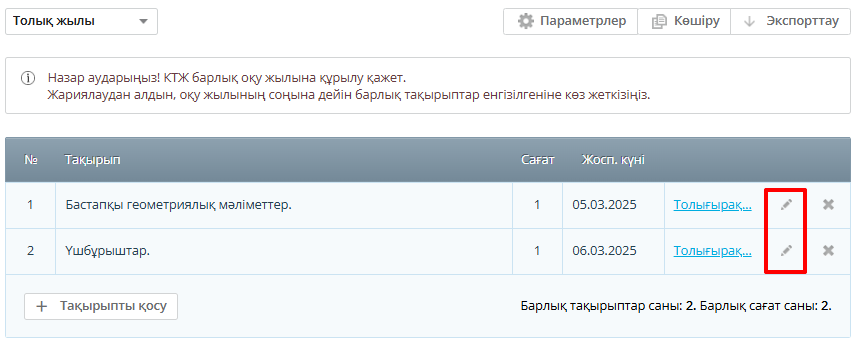Click the copy icon in Көшіру
The width and height of the screenshot is (867, 361).
[659, 22]
